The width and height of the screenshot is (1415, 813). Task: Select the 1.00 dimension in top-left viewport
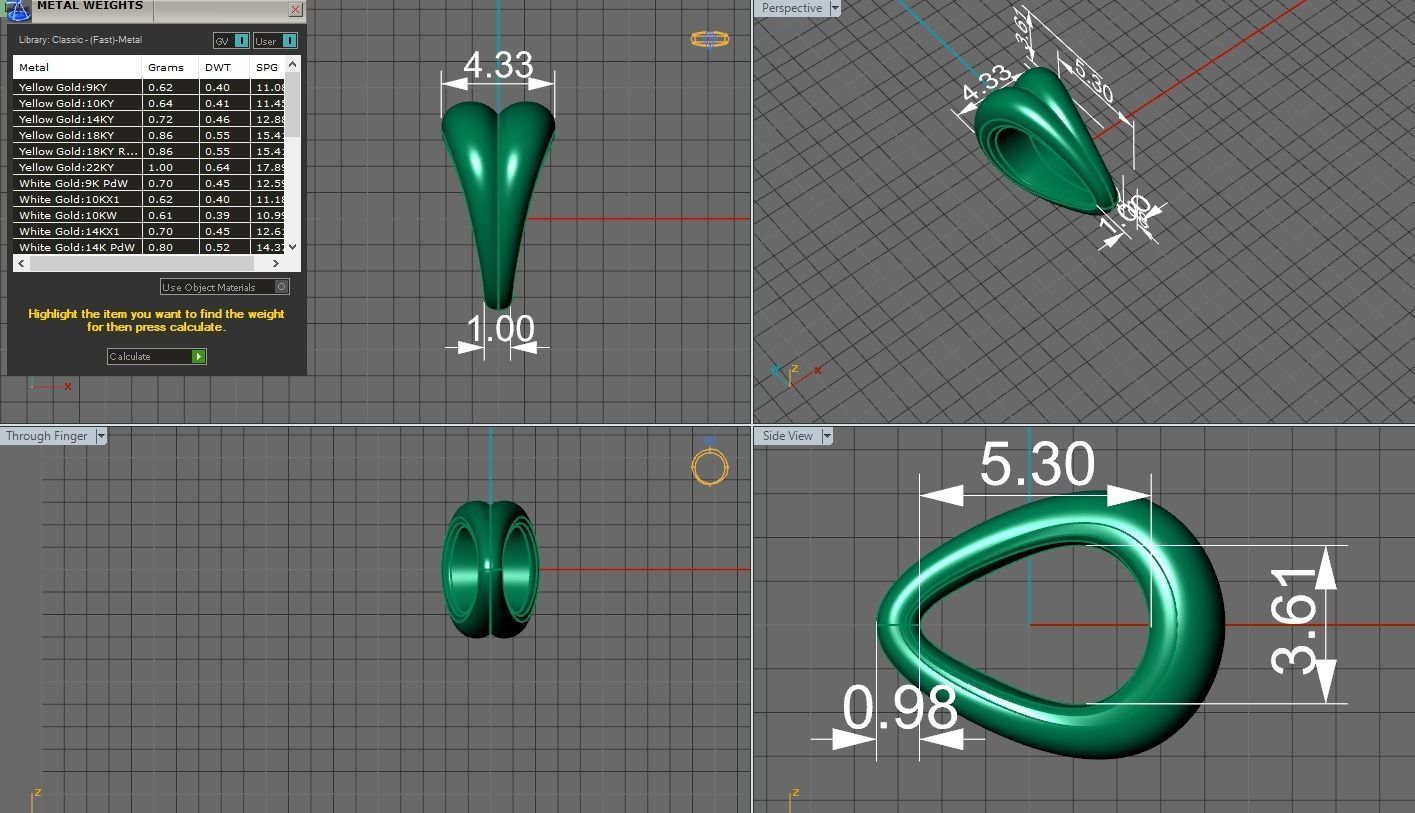tap(501, 328)
